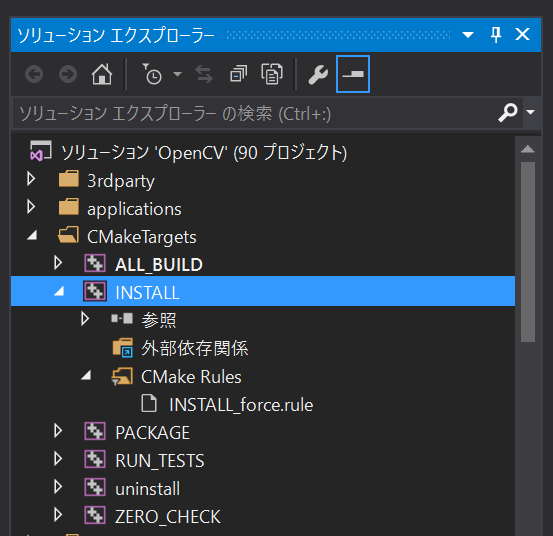Expand the ALL_BUILD project

click(58, 263)
